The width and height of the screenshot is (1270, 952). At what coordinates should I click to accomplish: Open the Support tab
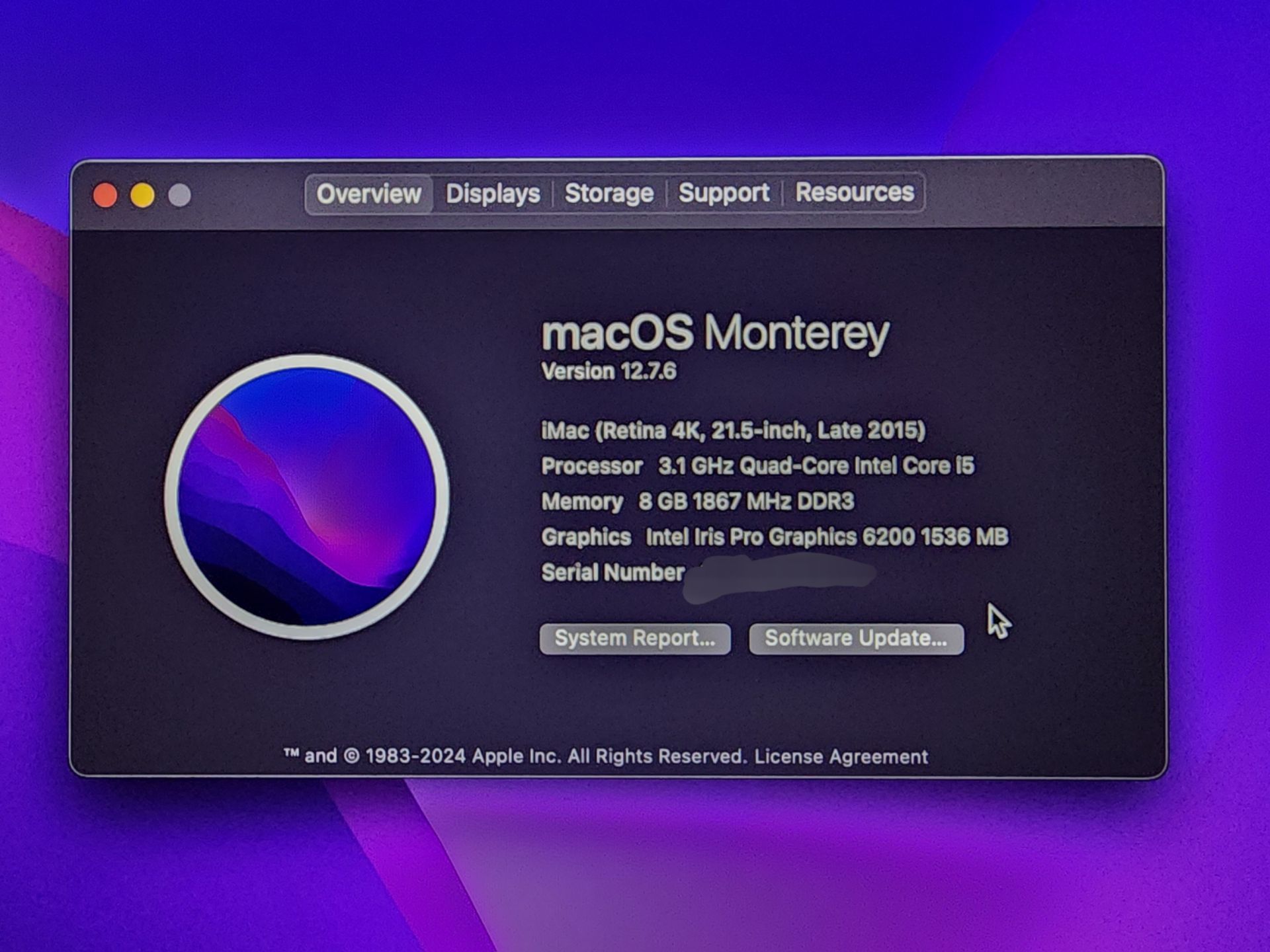[724, 192]
